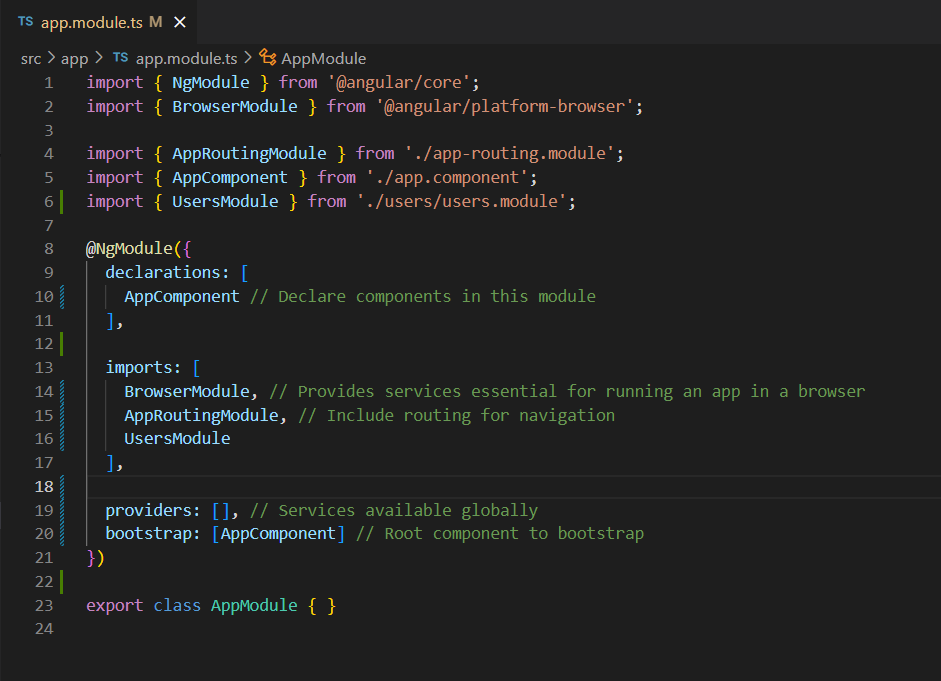The height and width of the screenshot is (681, 941).
Task: Click "app" in the breadcrumb path
Action: click(74, 58)
